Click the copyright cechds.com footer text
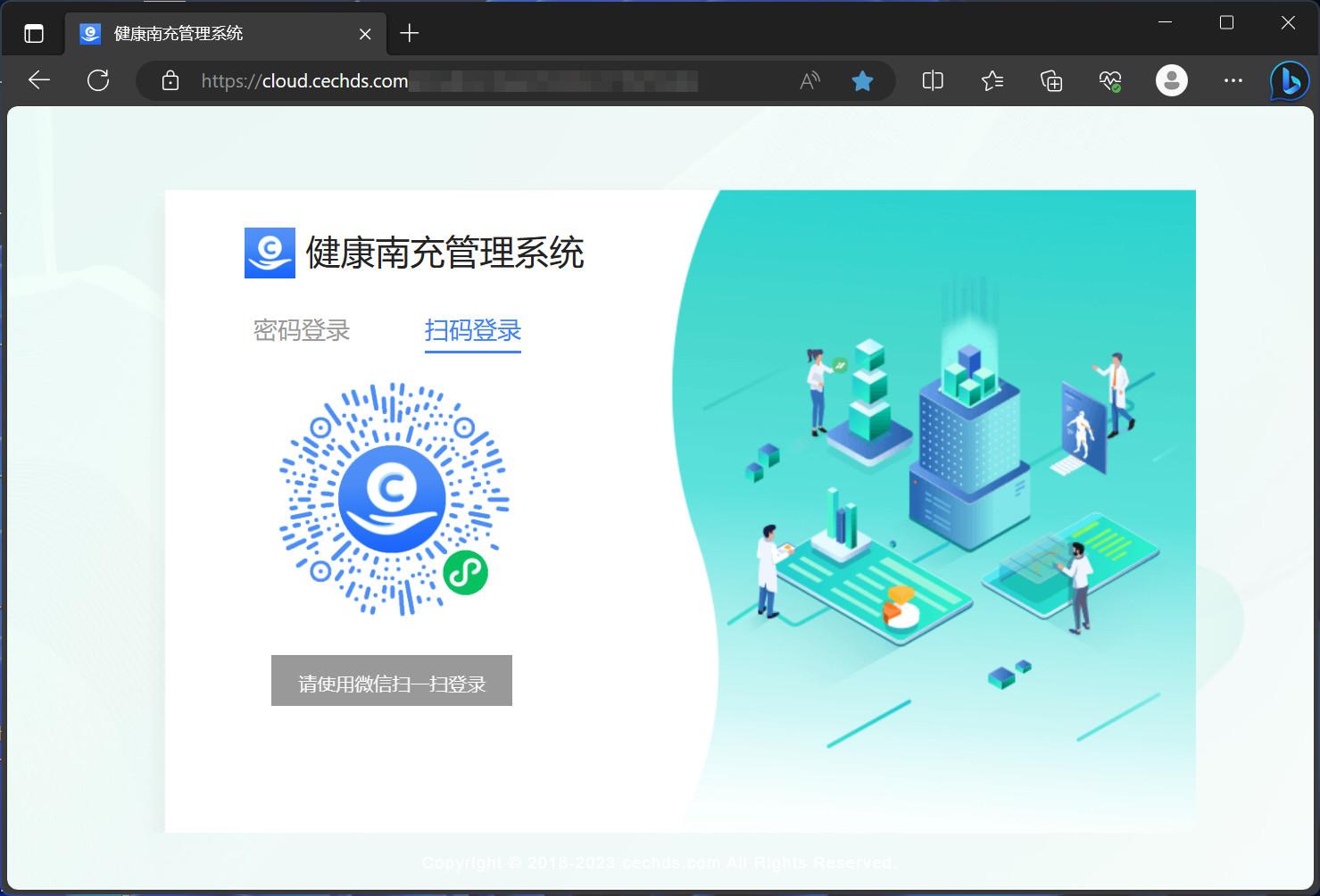The width and height of the screenshot is (1320, 896). (659, 863)
